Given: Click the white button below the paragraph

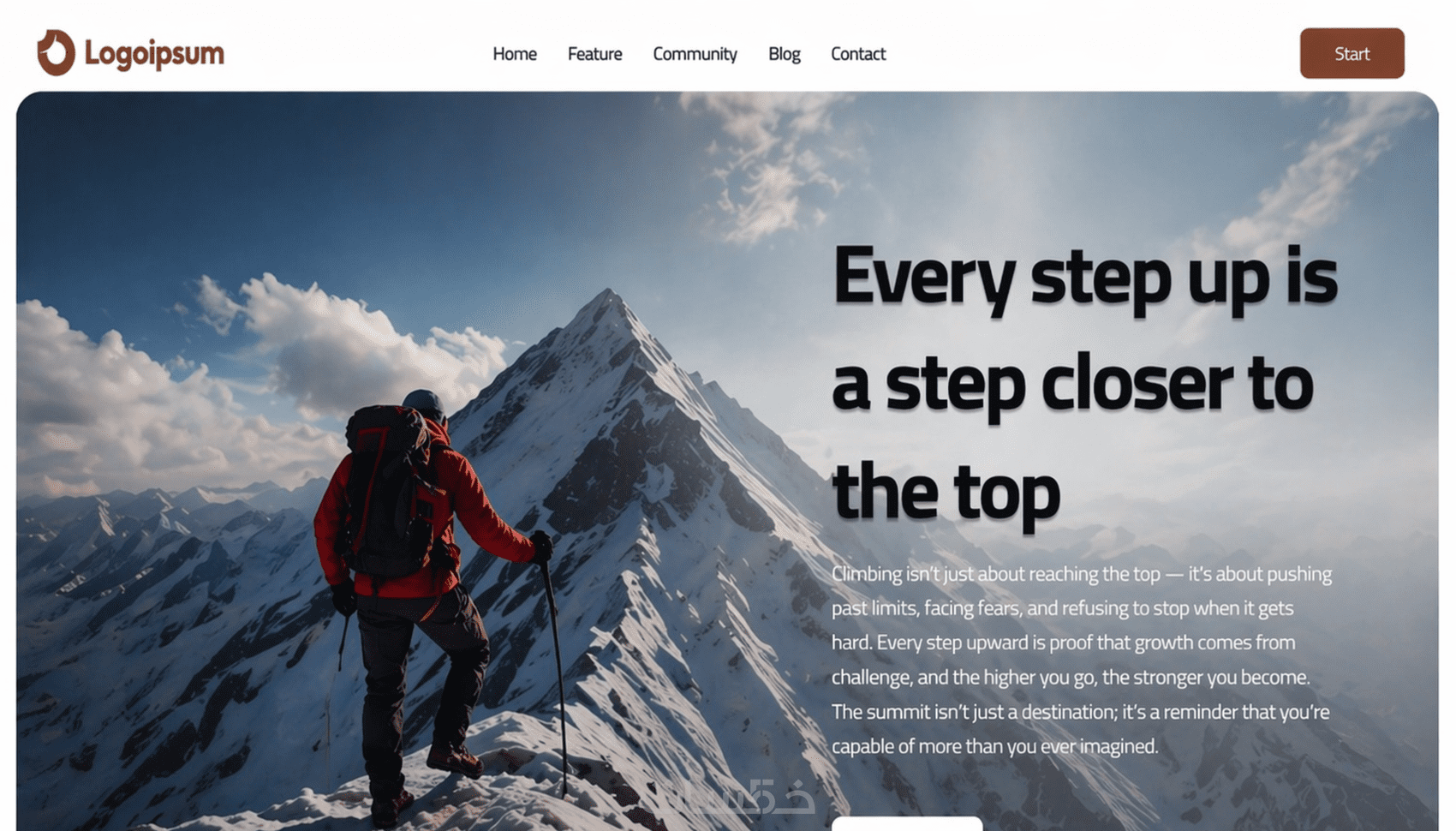Looking at the screenshot, I should point(907,824).
